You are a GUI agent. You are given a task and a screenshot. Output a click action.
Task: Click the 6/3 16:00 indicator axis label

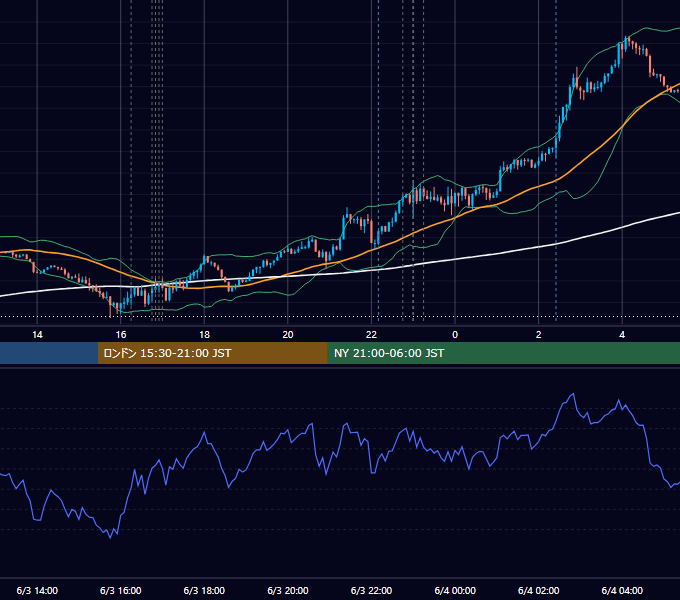point(121,590)
